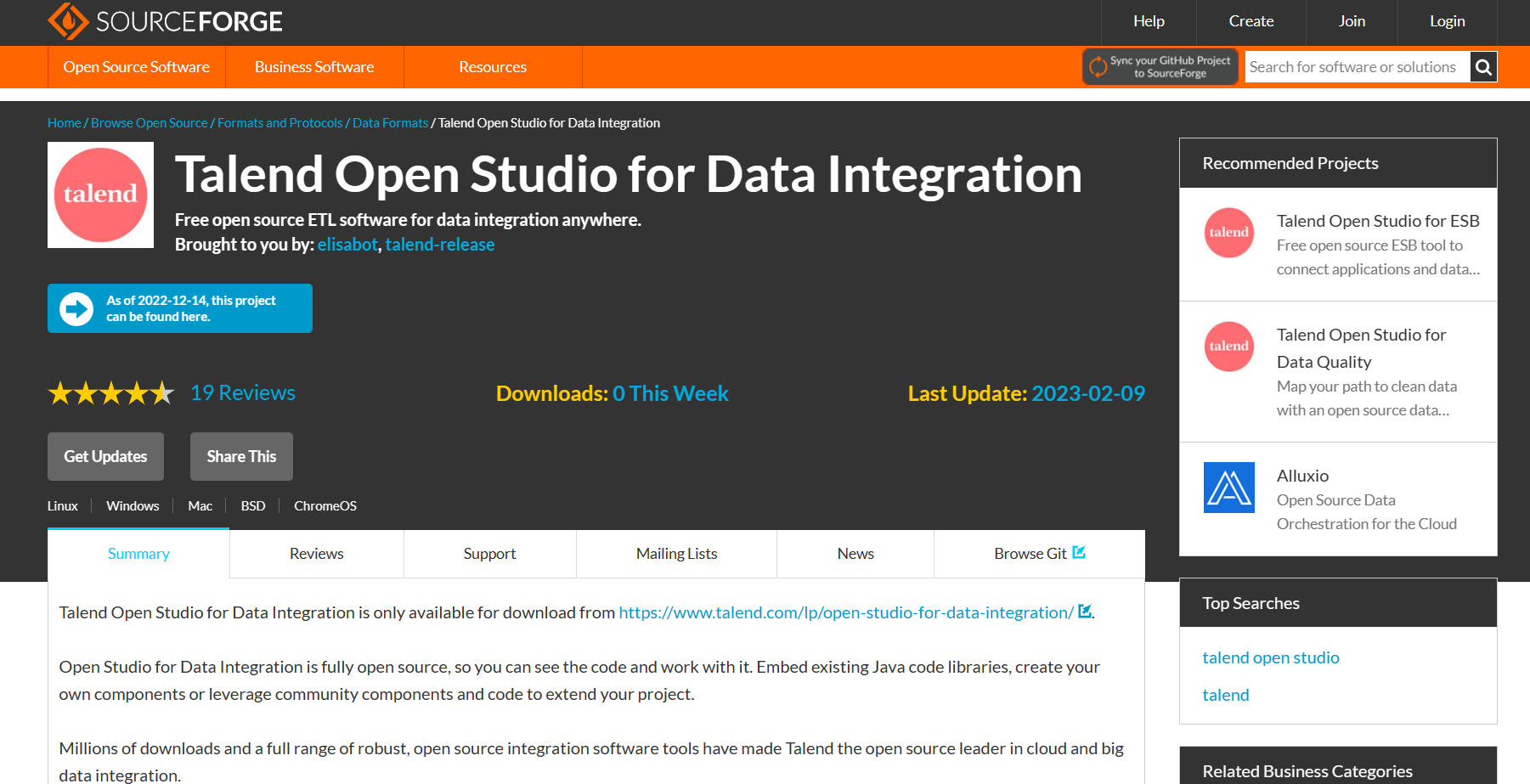Click the SourceForge logo
This screenshot has width=1530, height=784.
165,21
